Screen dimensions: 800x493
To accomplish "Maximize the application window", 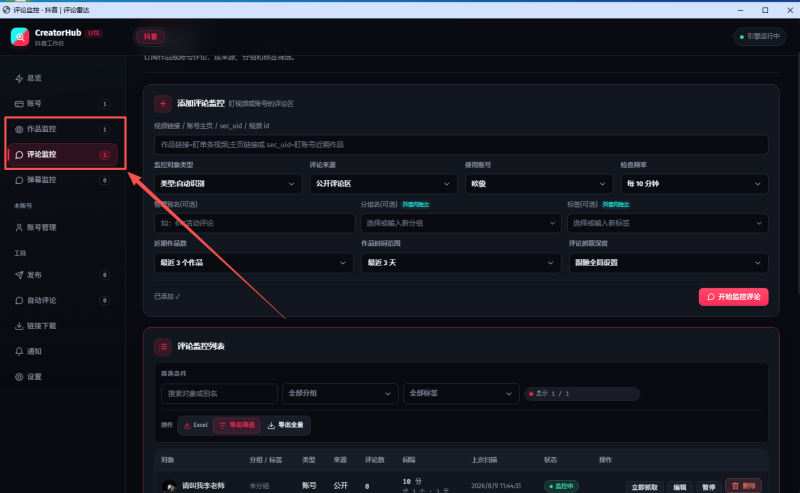I will pyautogui.click(x=765, y=10).
